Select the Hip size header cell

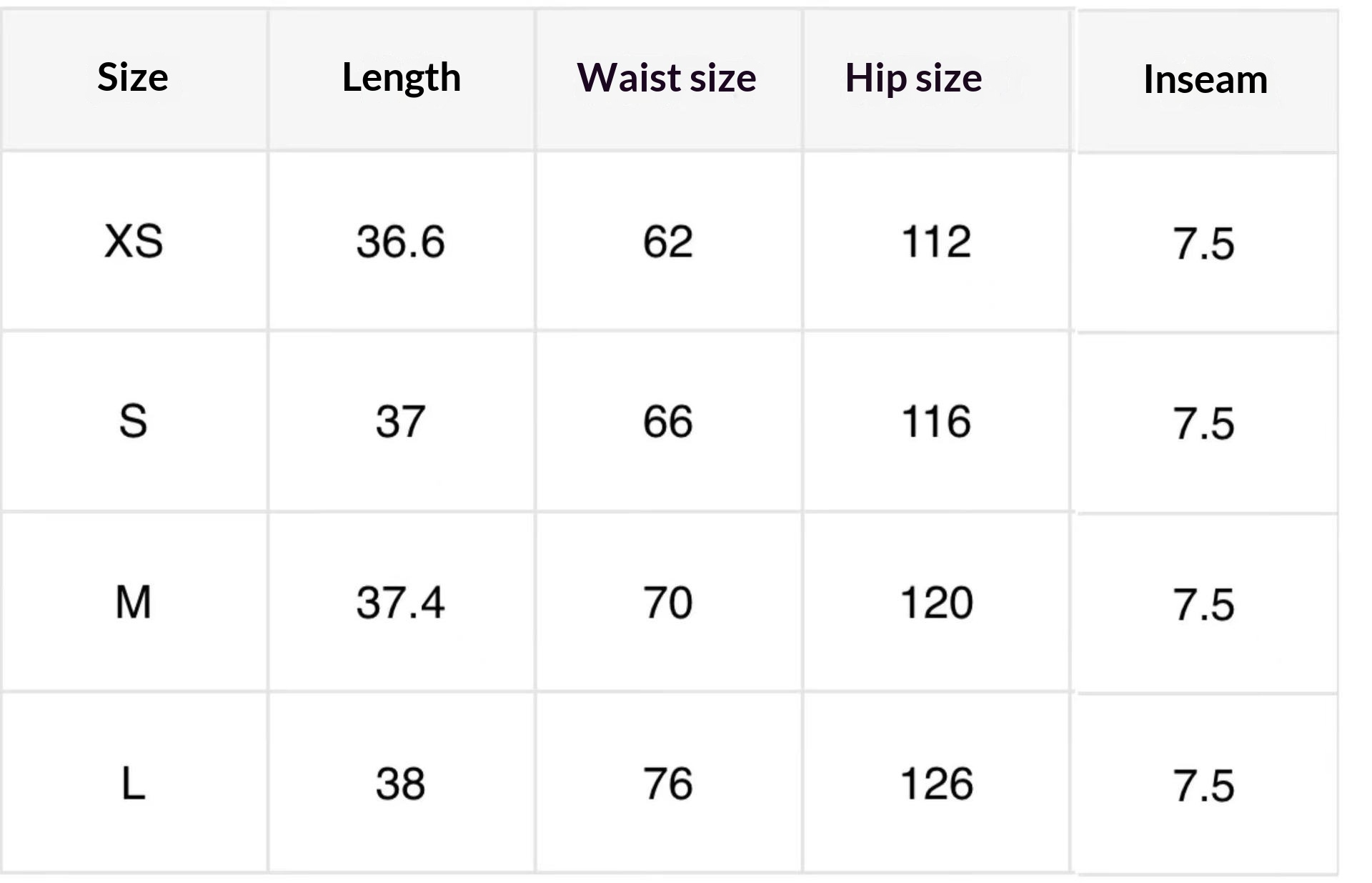(x=913, y=77)
